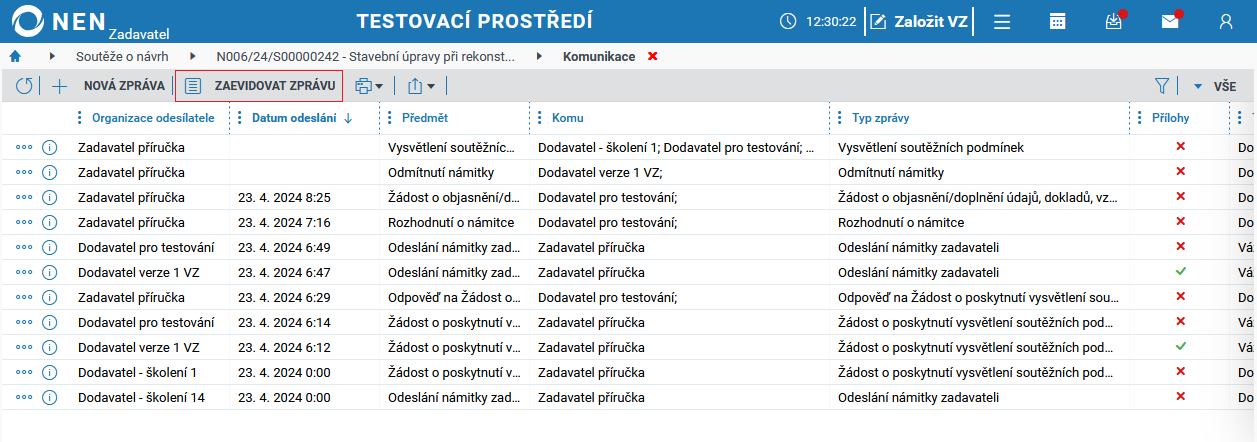Image resolution: width=1257 pixels, height=442 pixels.
Task: Open the user profile icon
Action: (x=1226, y=21)
